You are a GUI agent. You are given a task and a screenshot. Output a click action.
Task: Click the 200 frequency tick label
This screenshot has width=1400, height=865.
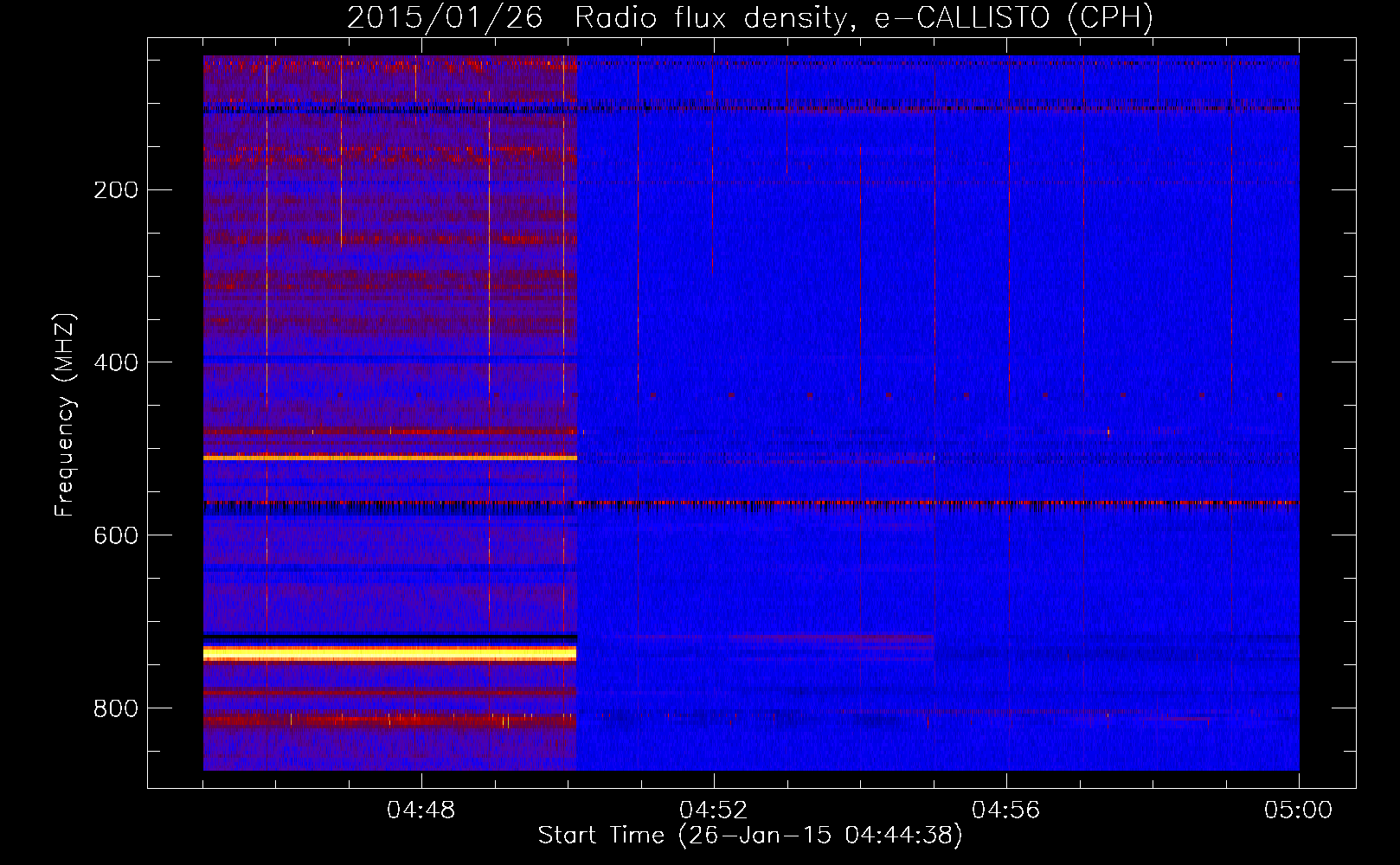(x=116, y=189)
